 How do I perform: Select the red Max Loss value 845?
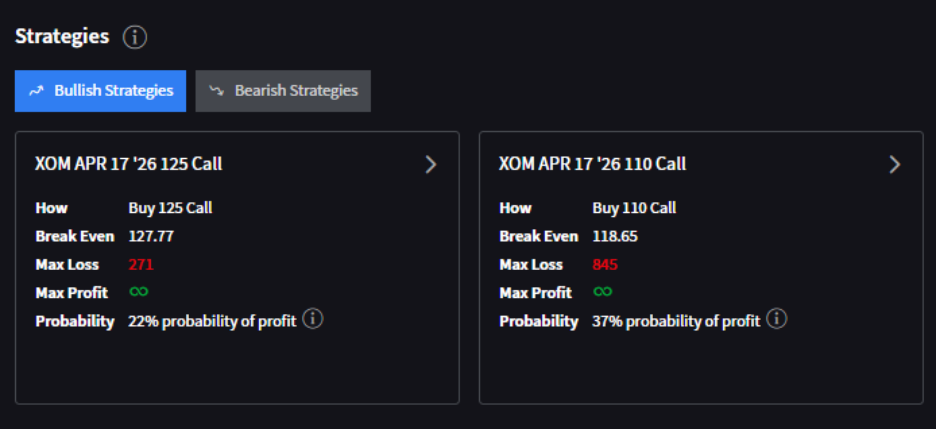[x=605, y=265]
